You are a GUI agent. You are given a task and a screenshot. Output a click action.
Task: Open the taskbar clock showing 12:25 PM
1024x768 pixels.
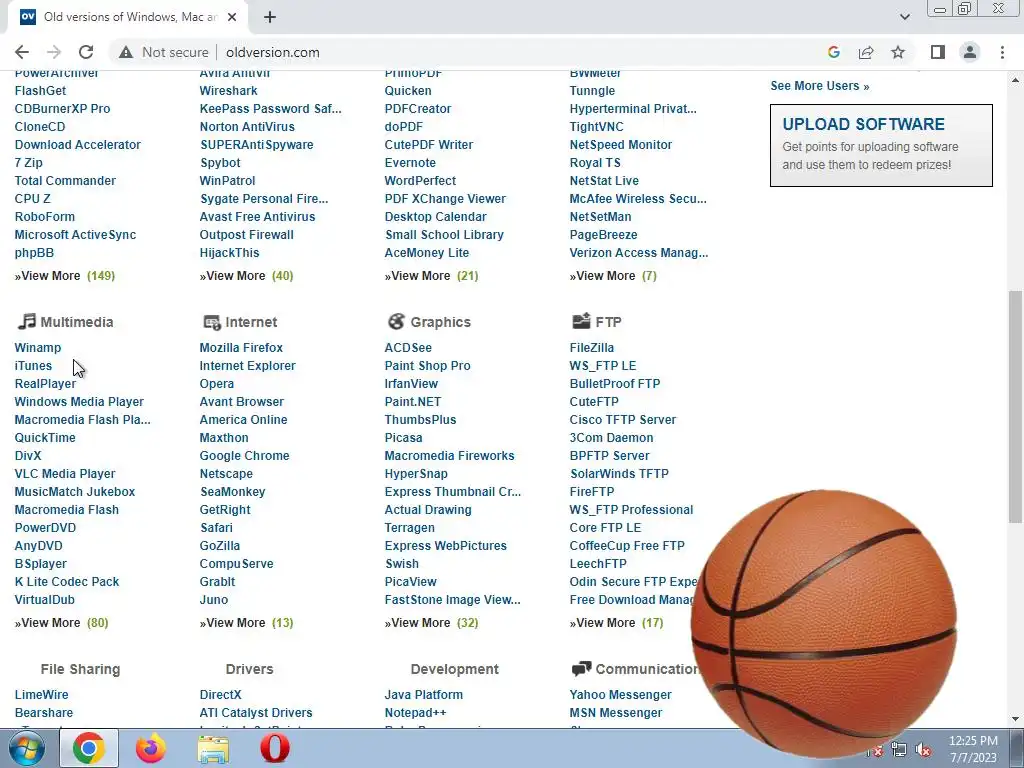pyautogui.click(x=973, y=749)
